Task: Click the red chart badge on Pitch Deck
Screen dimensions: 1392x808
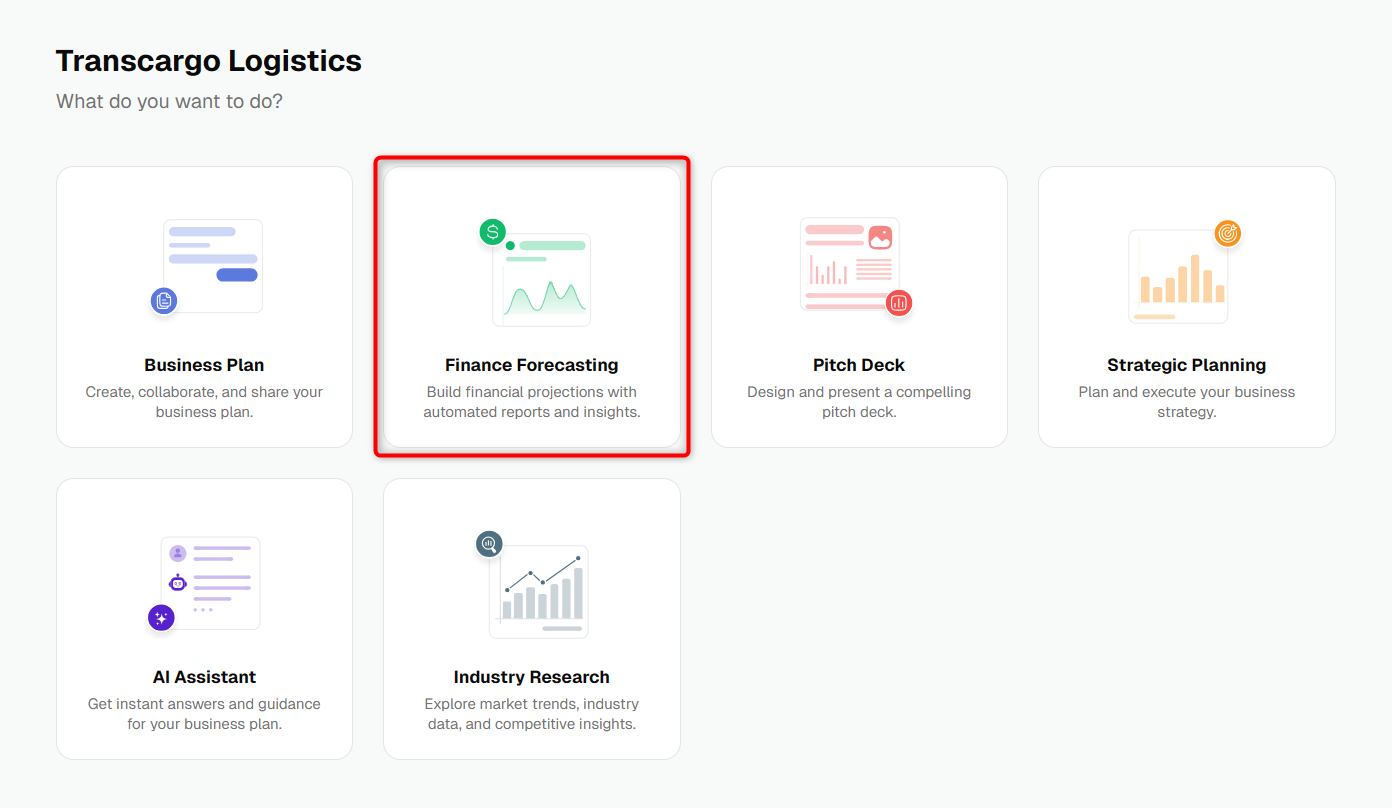Action: 899,302
